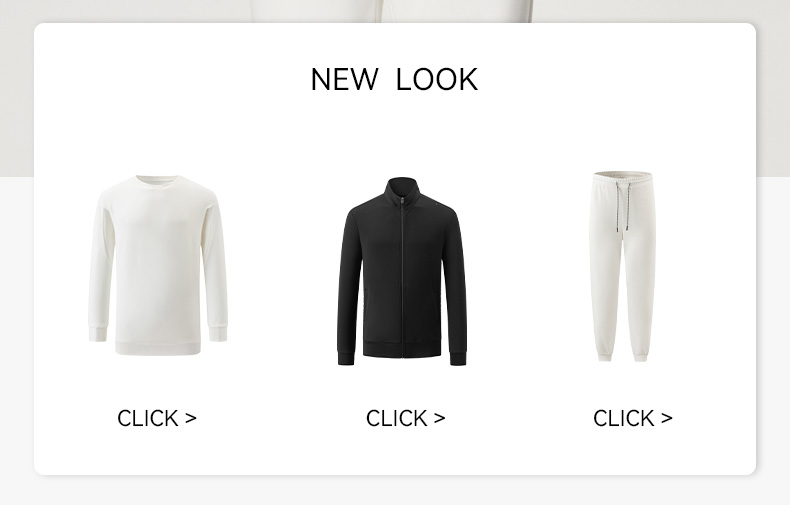Click the ribbed hem of the white sweatshirt
Screen dimensions: 790x505
point(158,348)
